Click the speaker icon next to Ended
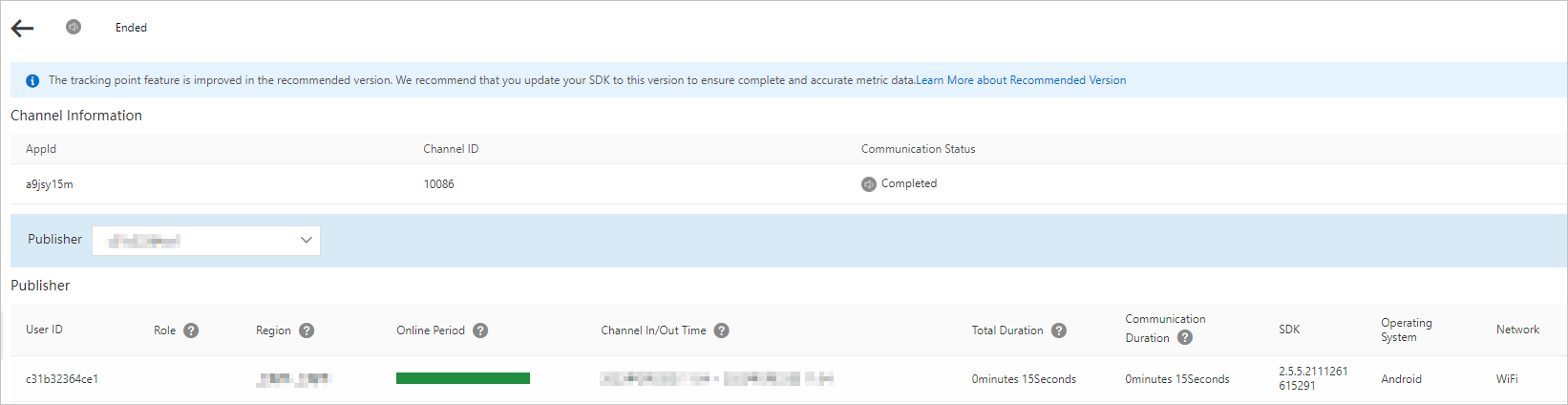Viewport: 1568px width, 405px height. (x=74, y=27)
